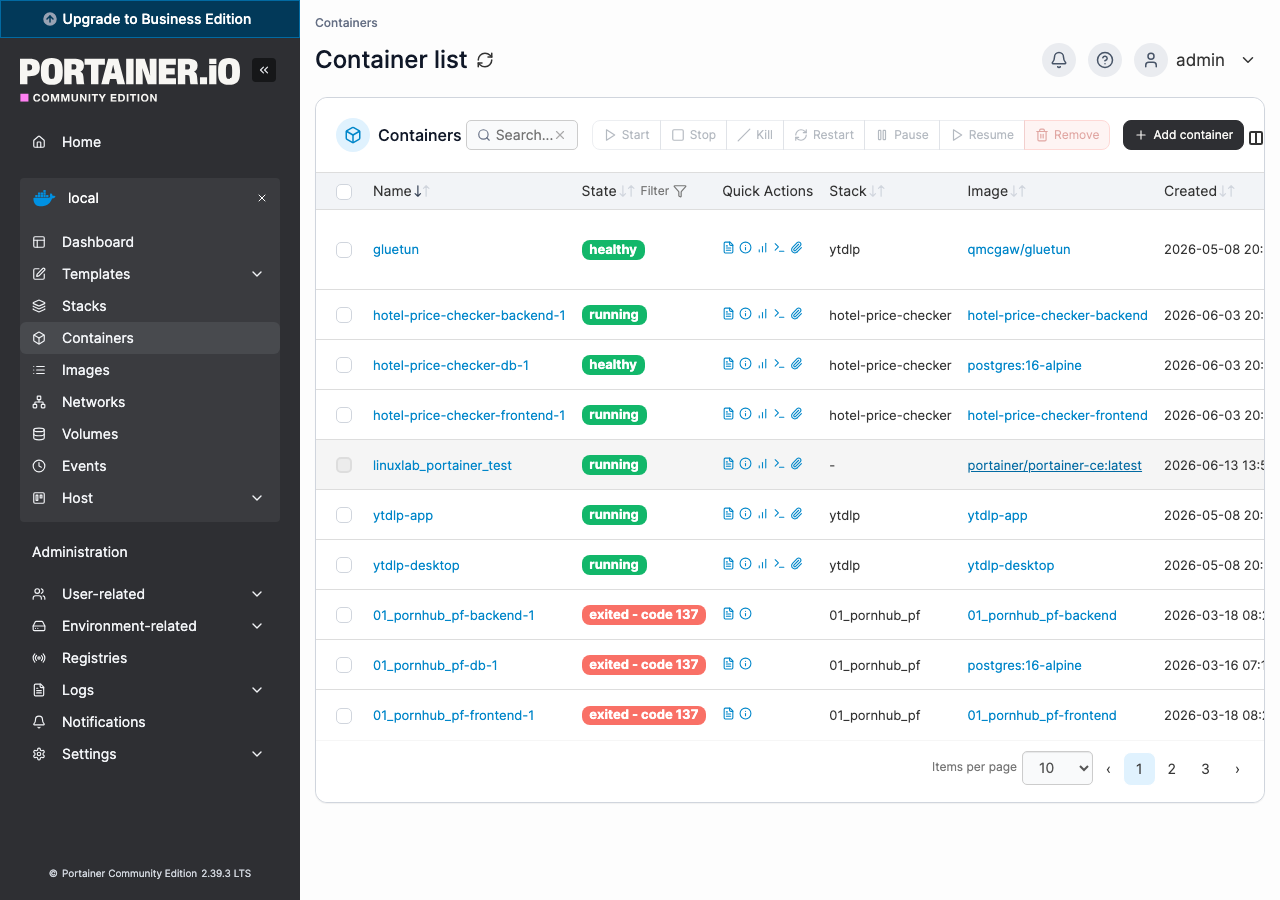
Task: Open the Images page
Action: pyautogui.click(x=150, y=370)
